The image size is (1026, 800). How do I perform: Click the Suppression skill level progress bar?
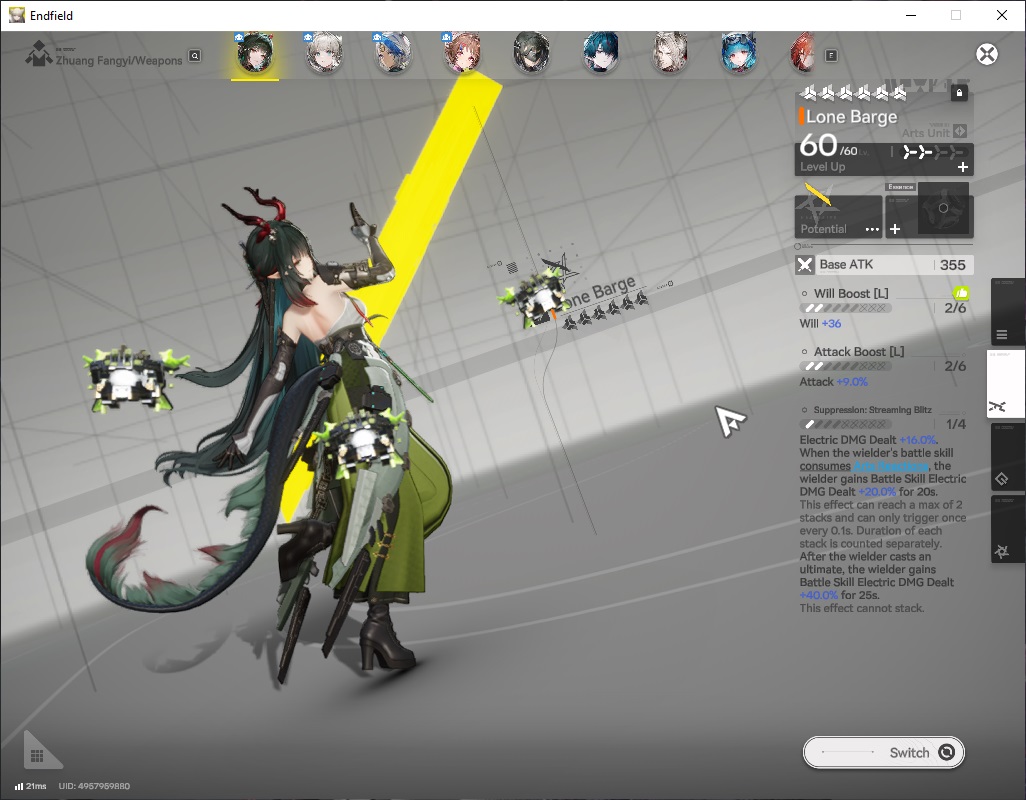(x=845, y=425)
